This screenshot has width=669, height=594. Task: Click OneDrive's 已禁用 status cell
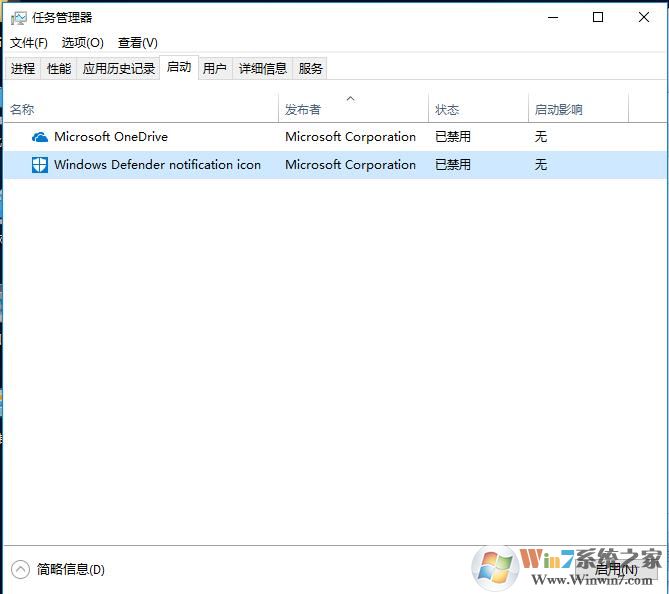453,137
